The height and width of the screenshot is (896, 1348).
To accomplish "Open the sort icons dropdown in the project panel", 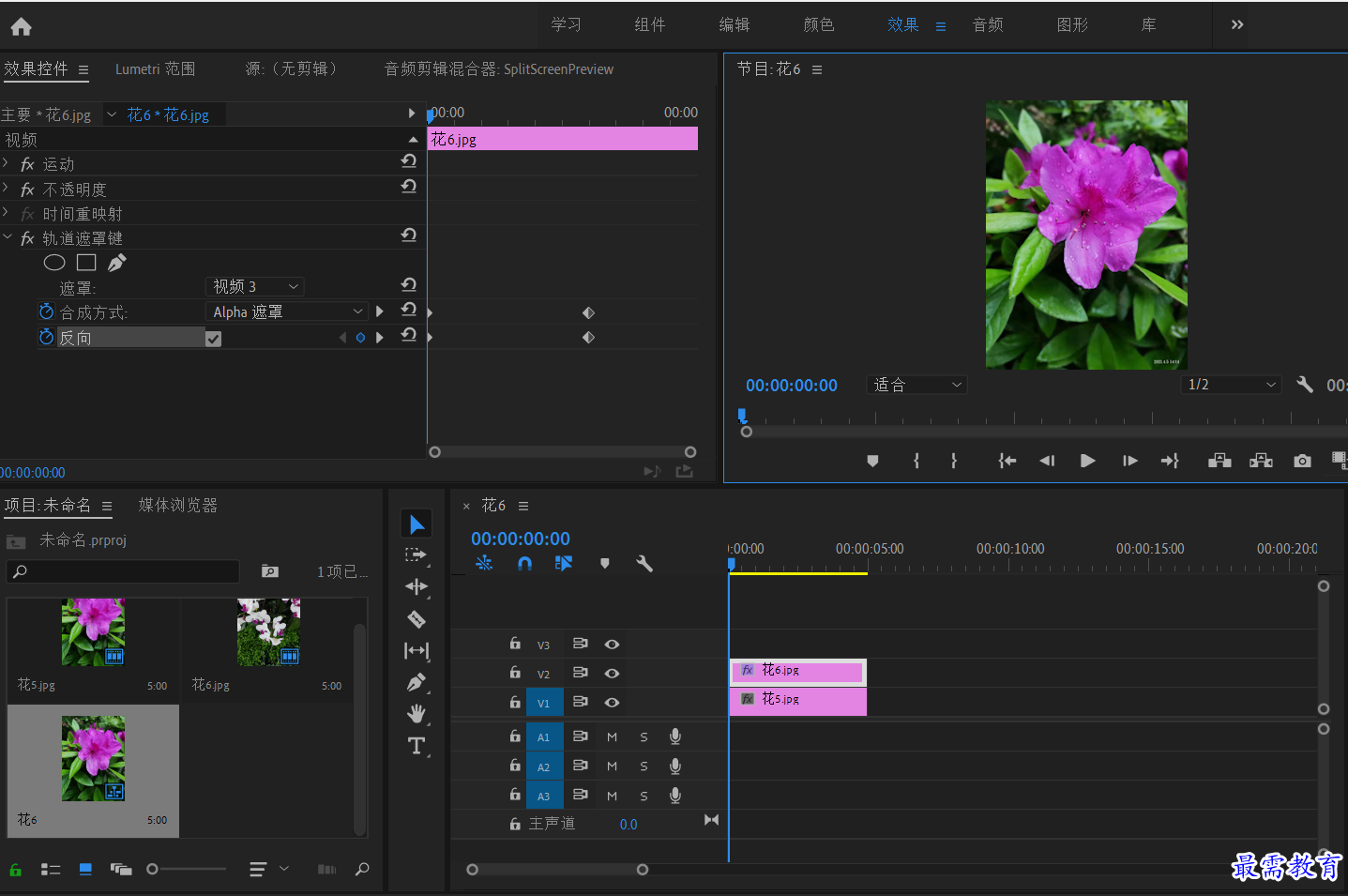I will coord(269,870).
